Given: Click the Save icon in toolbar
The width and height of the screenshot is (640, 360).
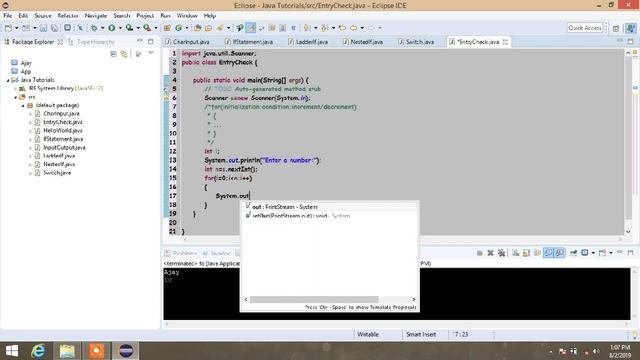Looking at the screenshot, I should click(43, 28).
